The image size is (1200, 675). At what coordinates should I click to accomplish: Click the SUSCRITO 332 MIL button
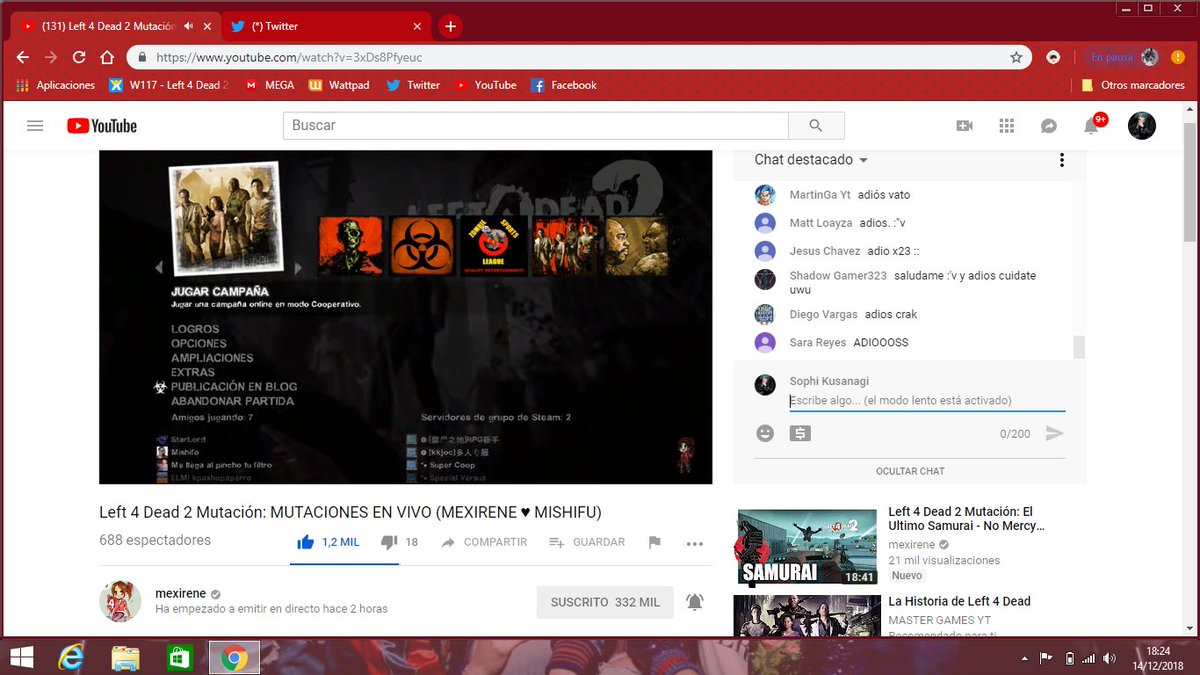(605, 602)
